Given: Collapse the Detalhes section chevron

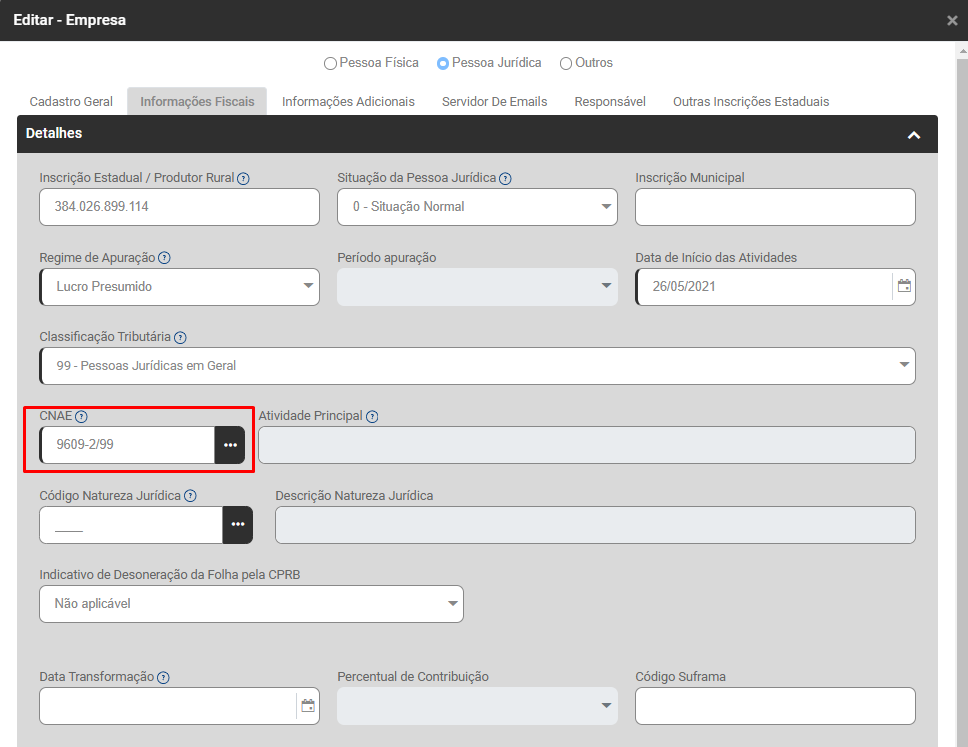Looking at the screenshot, I should pos(913,134).
